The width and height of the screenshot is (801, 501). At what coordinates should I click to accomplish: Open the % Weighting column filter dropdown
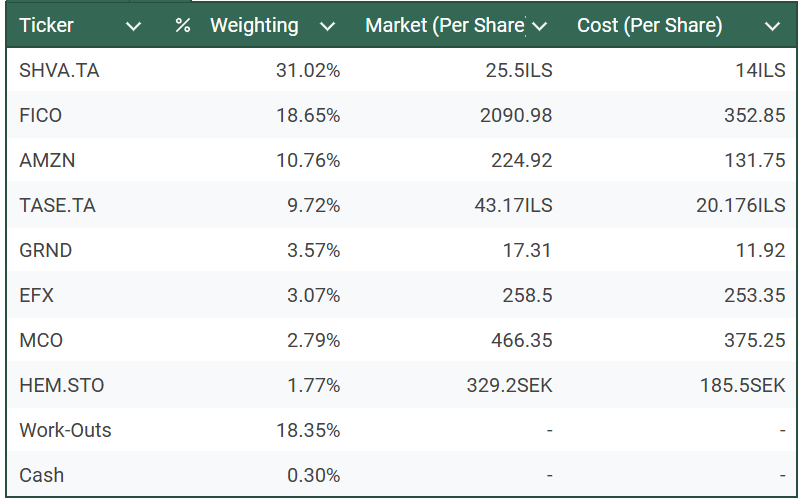click(x=327, y=26)
